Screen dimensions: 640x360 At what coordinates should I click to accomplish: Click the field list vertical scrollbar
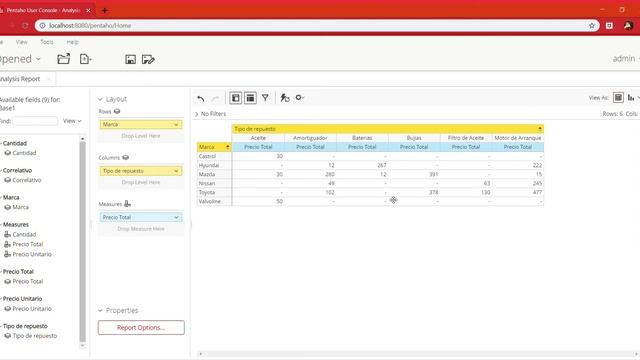tap(83, 243)
